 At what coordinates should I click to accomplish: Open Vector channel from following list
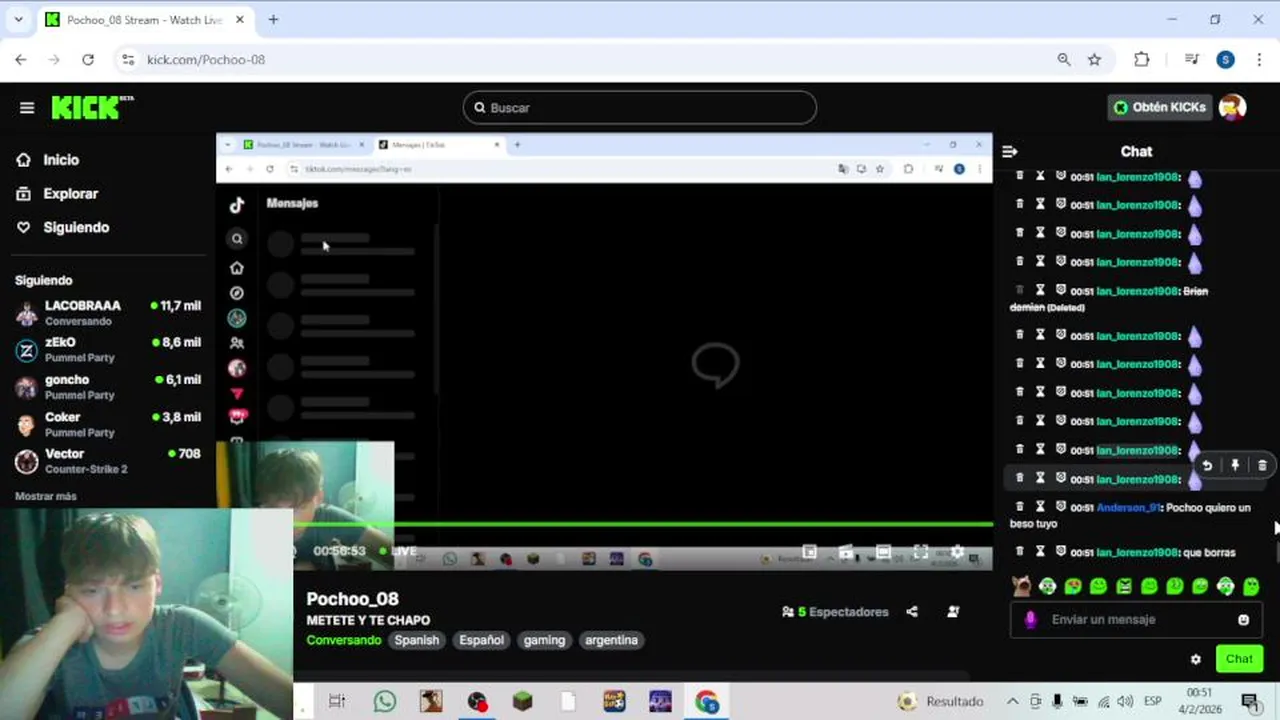pyautogui.click(x=108, y=461)
